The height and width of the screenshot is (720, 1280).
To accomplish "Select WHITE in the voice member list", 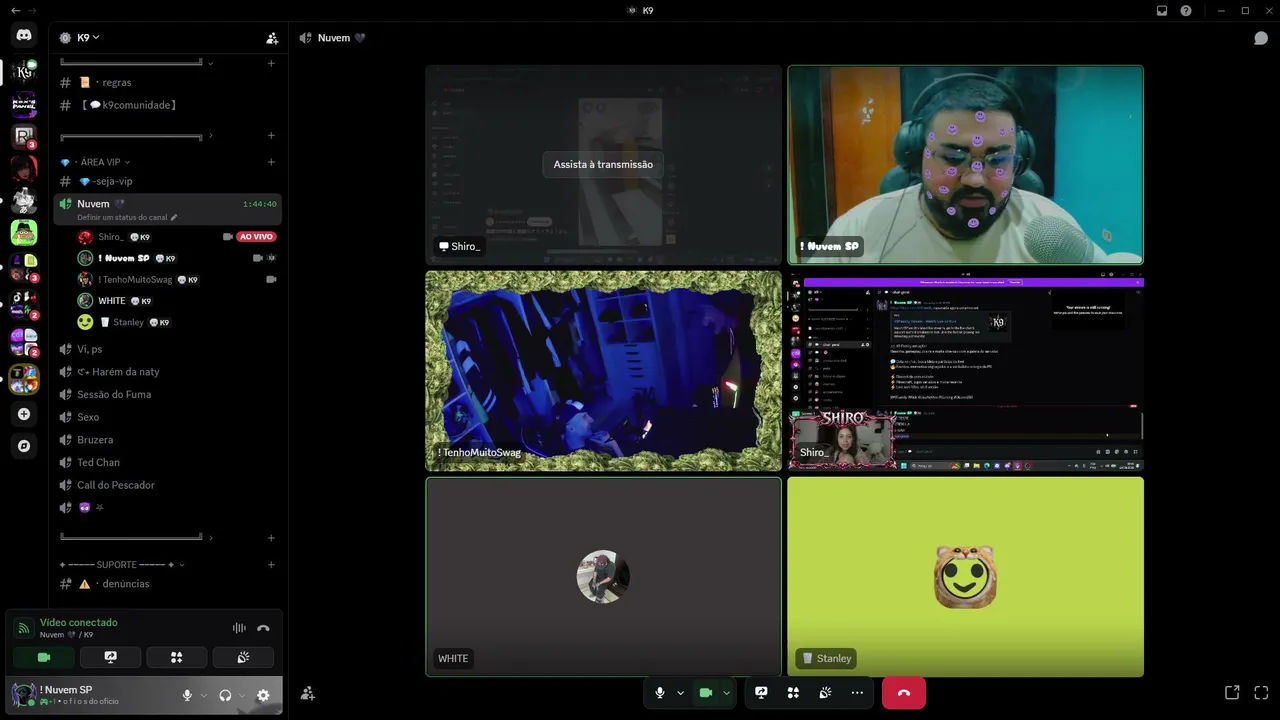I will [178, 301].
